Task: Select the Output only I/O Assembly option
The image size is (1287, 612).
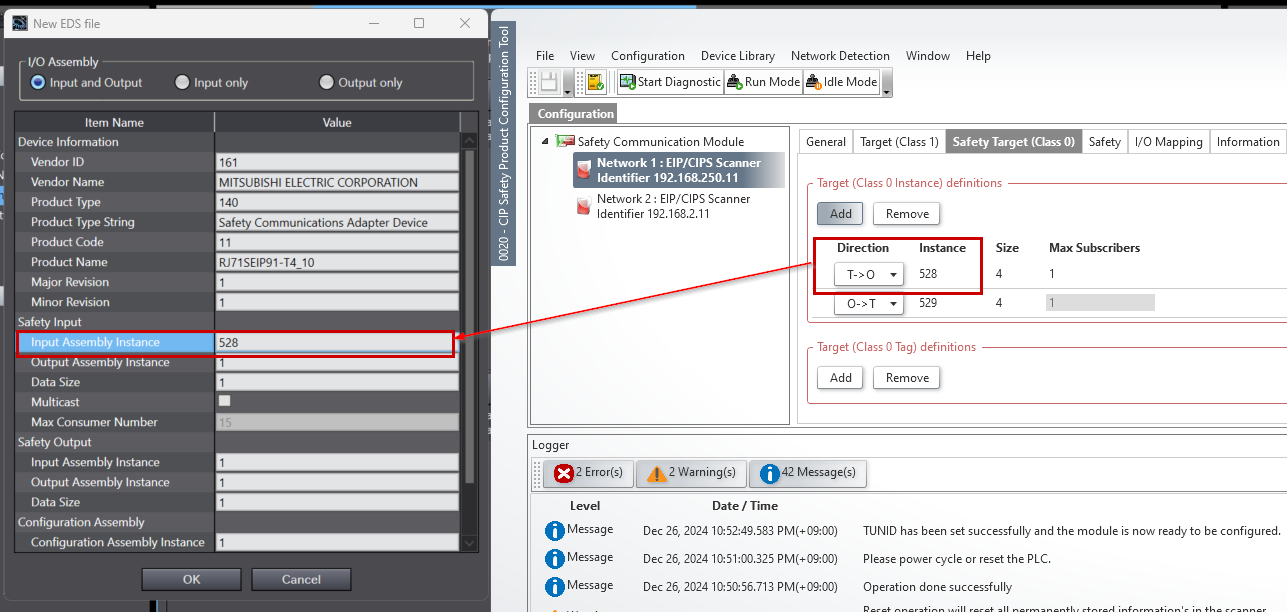Action: click(x=360, y=83)
